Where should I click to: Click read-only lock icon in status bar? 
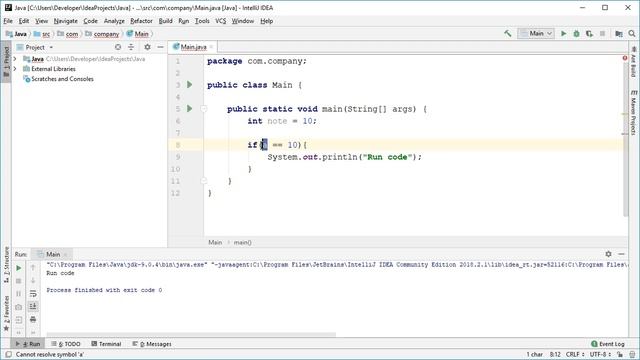[620, 354]
